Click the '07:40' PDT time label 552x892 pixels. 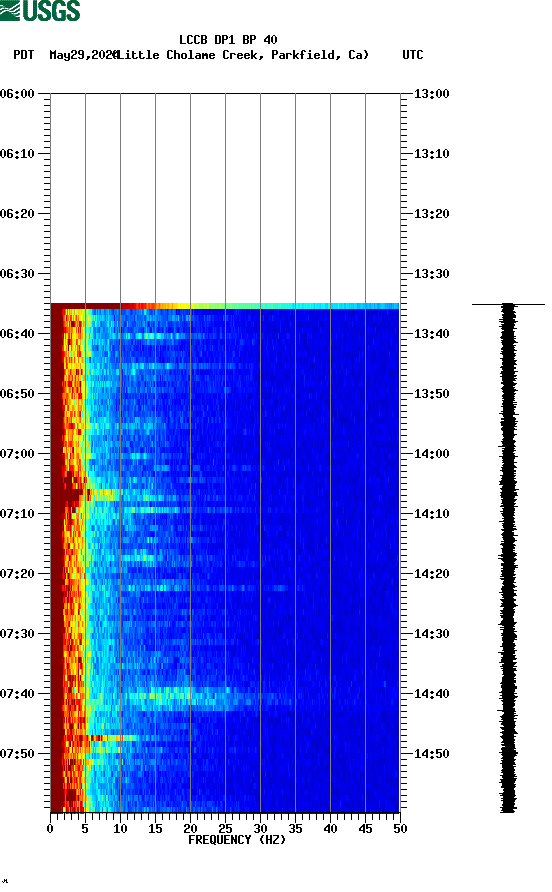[18, 694]
